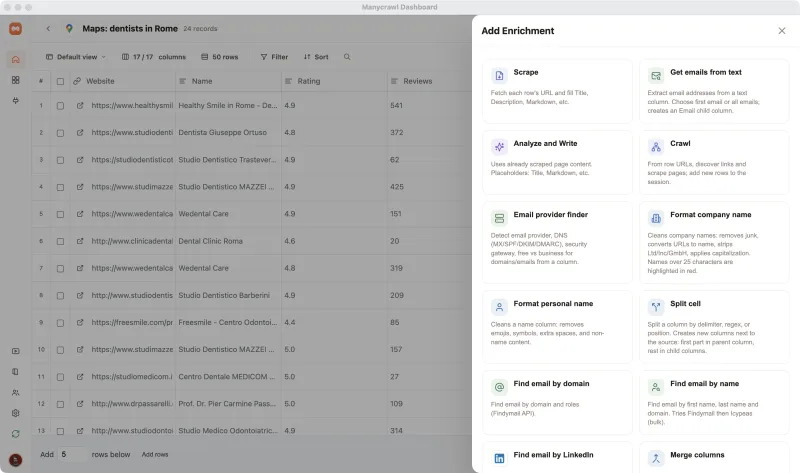Open the Manycrawl logo in sidebar
800x473 pixels.
click(x=15, y=29)
